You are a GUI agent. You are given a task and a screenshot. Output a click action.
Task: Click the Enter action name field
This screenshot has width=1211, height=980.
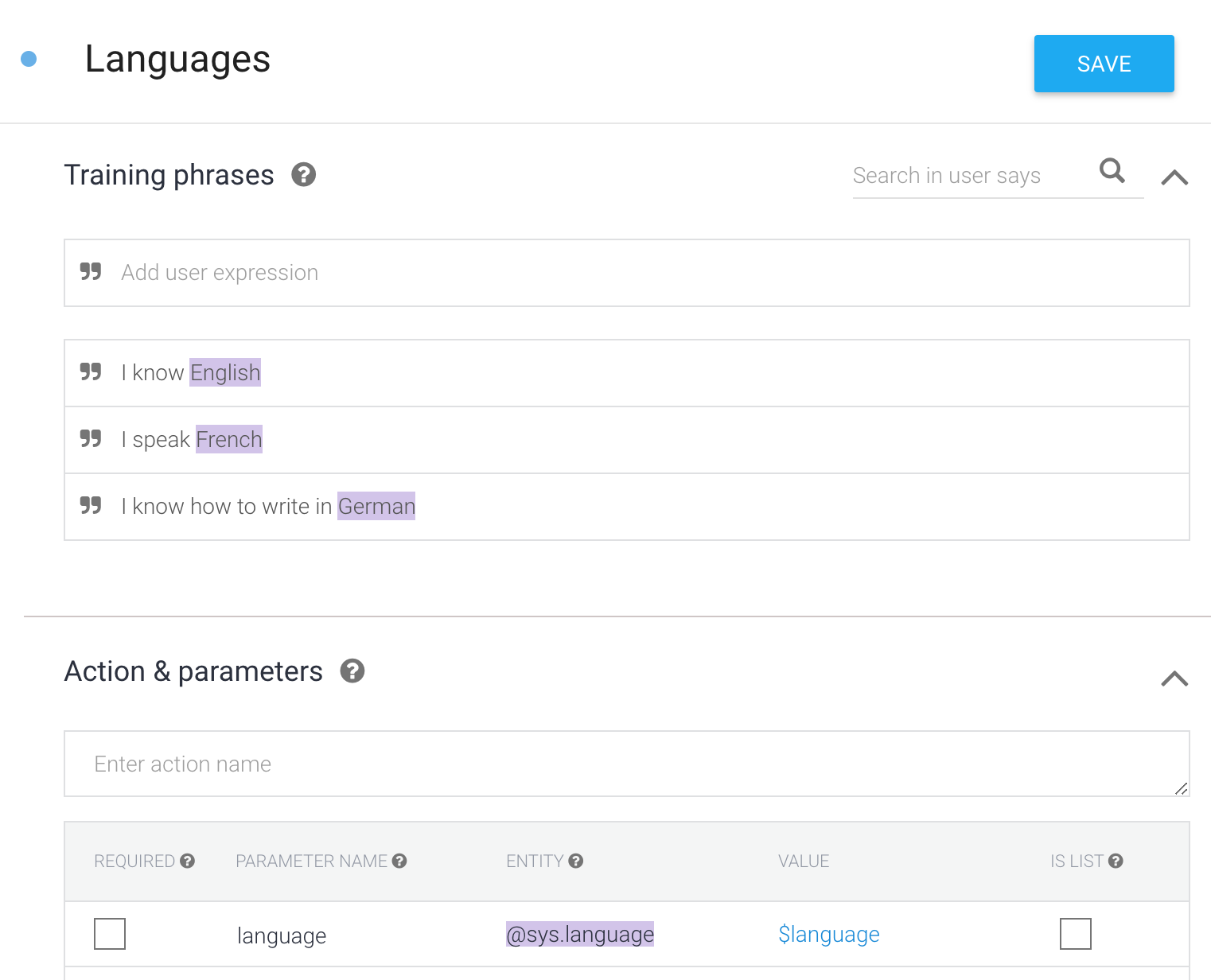[627, 764]
